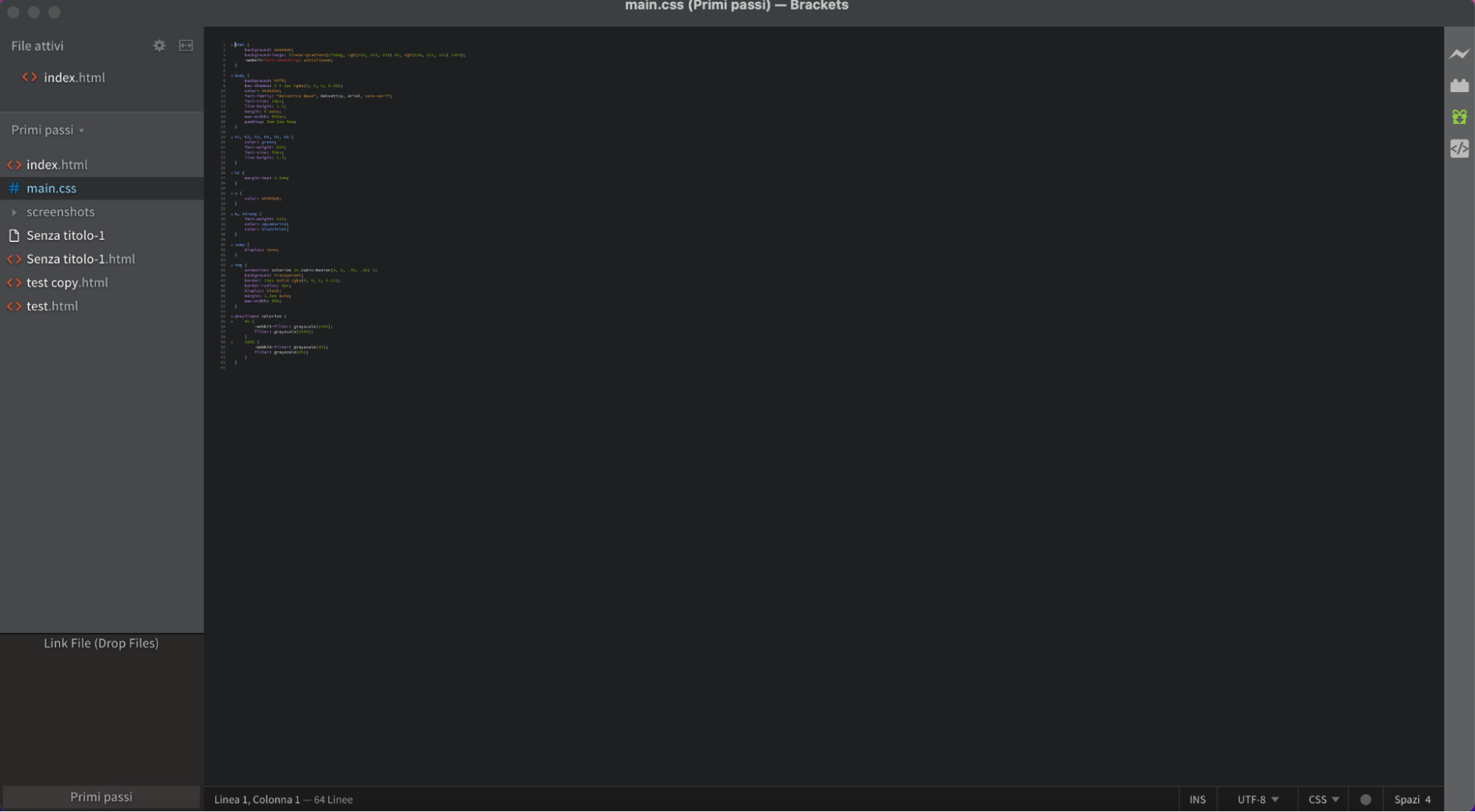Click the split view icon
Viewport: 1475px width, 812px height.
point(186,46)
